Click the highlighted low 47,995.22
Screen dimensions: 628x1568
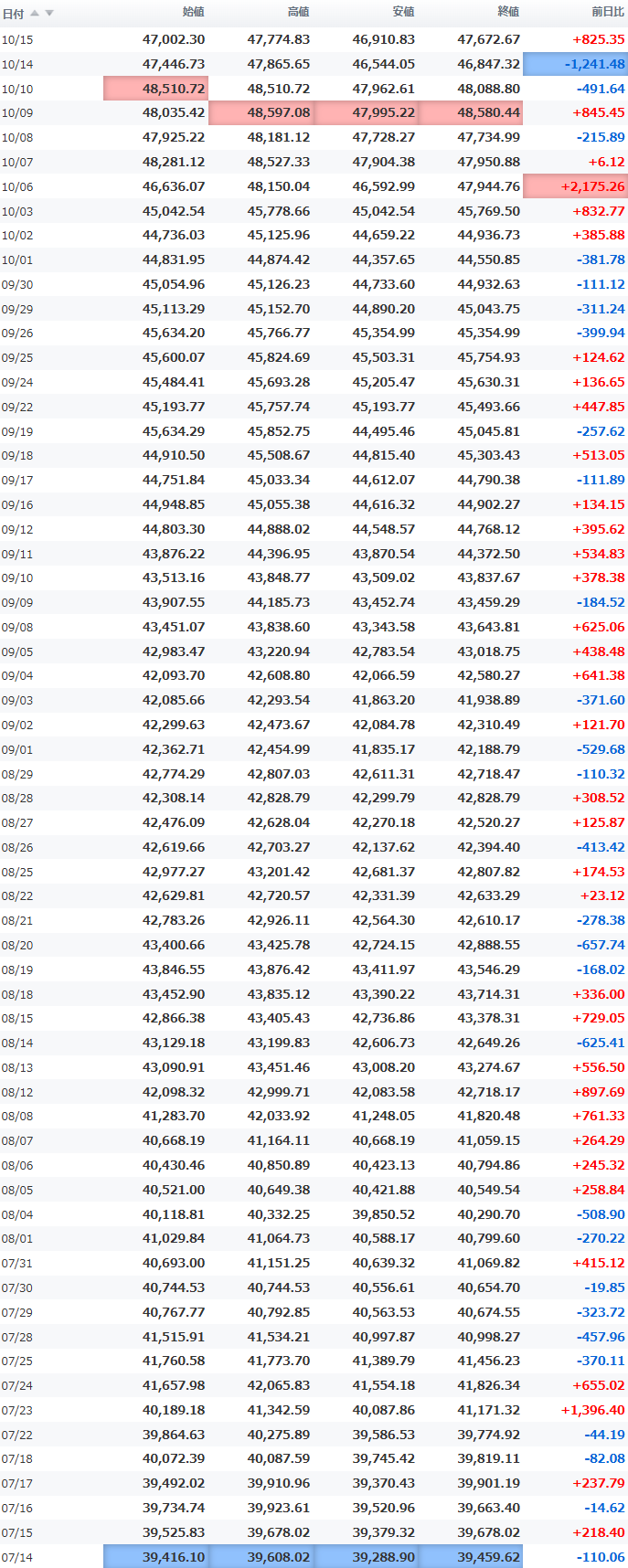367,113
